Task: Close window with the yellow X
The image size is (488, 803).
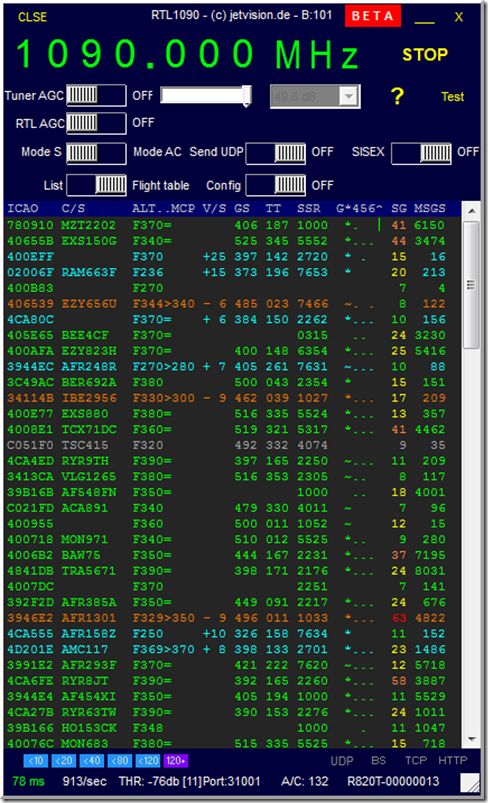Action: click(x=459, y=17)
